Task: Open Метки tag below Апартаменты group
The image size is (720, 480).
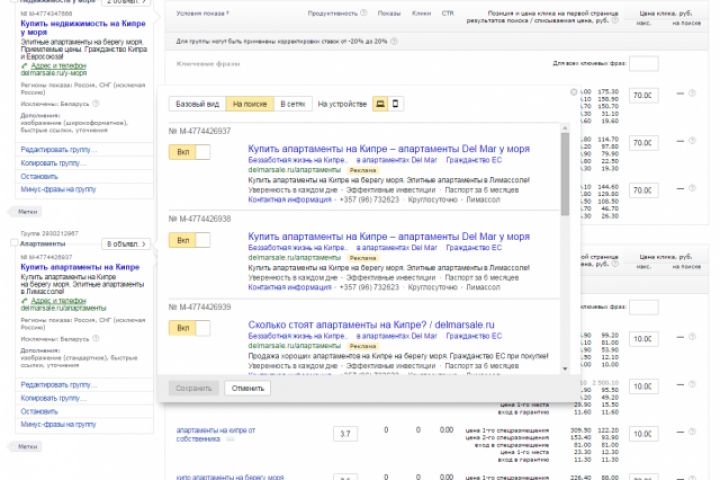Action: (28, 446)
